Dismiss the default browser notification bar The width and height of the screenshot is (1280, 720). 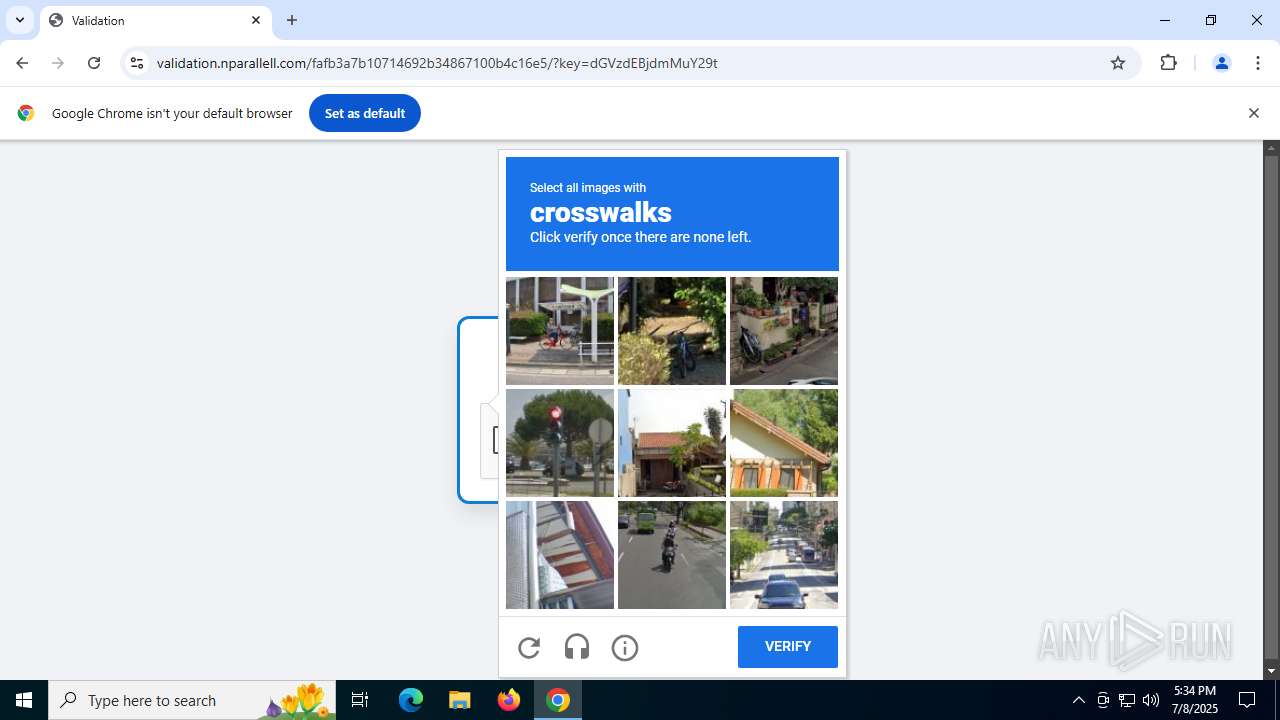(x=1253, y=113)
